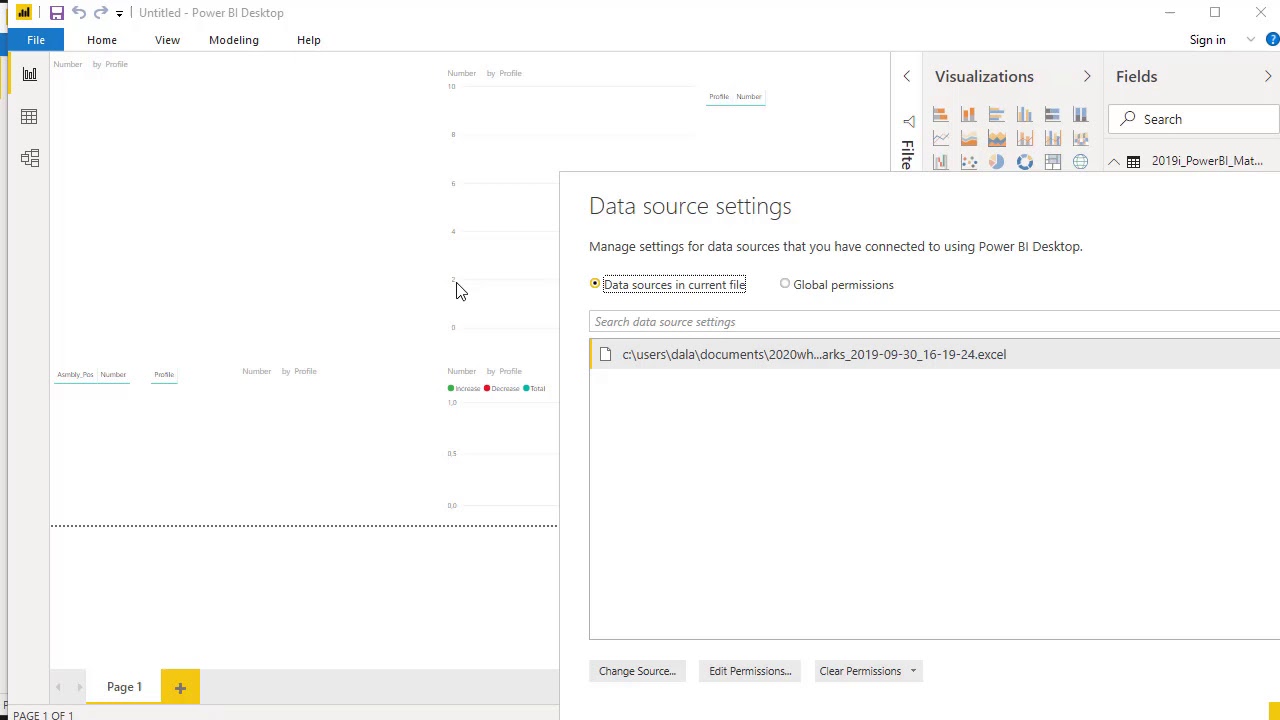The width and height of the screenshot is (1280, 720).
Task: Open Help via the question mark icon
Action: coord(1272,40)
